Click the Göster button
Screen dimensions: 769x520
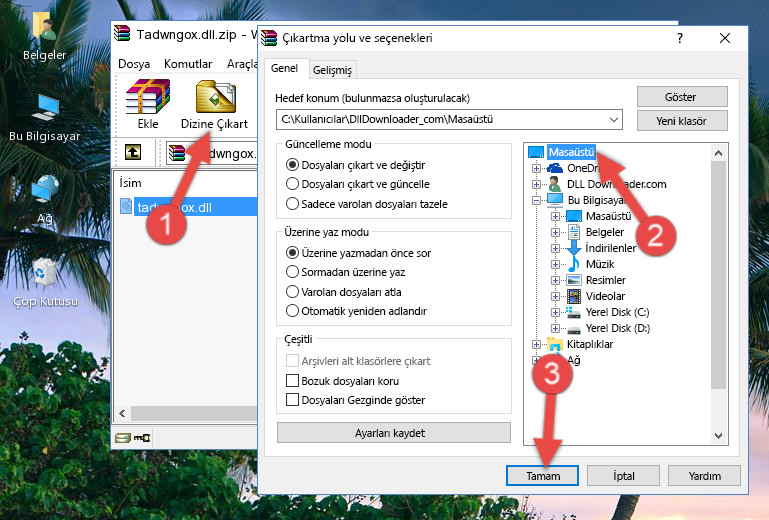tap(682, 97)
